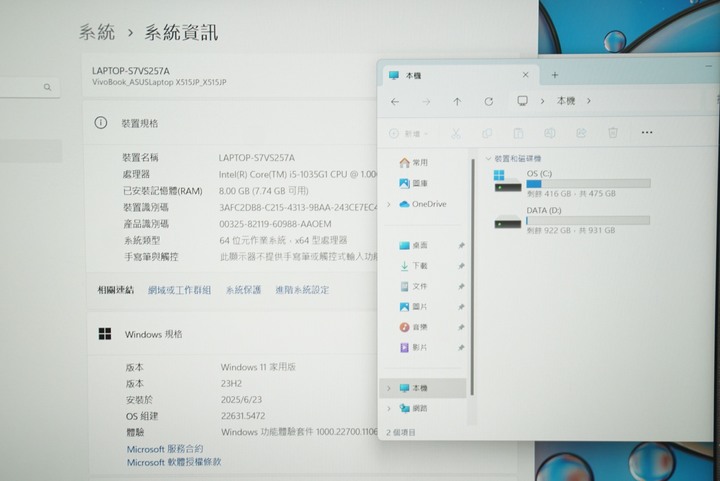The width and height of the screenshot is (720, 481).
Task: Expand the 本機 tree node chevron
Action: pos(389,388)
